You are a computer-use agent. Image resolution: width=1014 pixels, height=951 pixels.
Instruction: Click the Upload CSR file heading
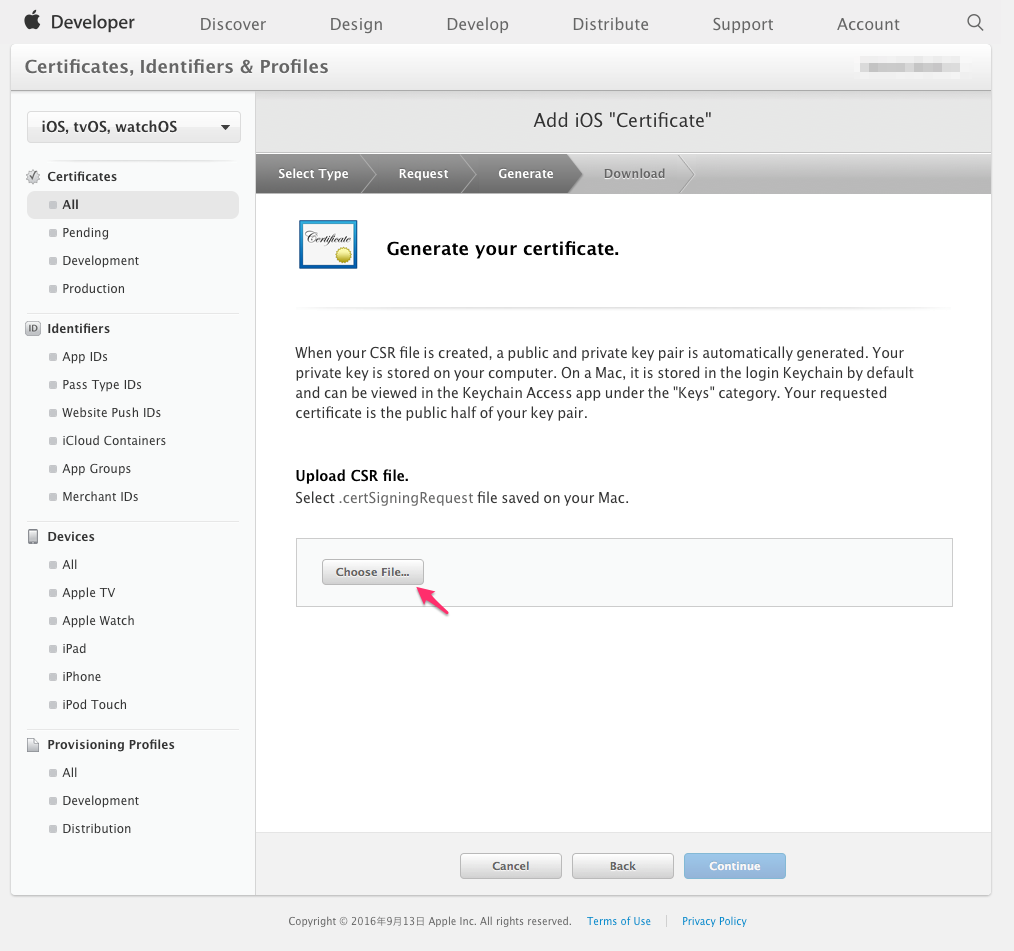point(352,476)
